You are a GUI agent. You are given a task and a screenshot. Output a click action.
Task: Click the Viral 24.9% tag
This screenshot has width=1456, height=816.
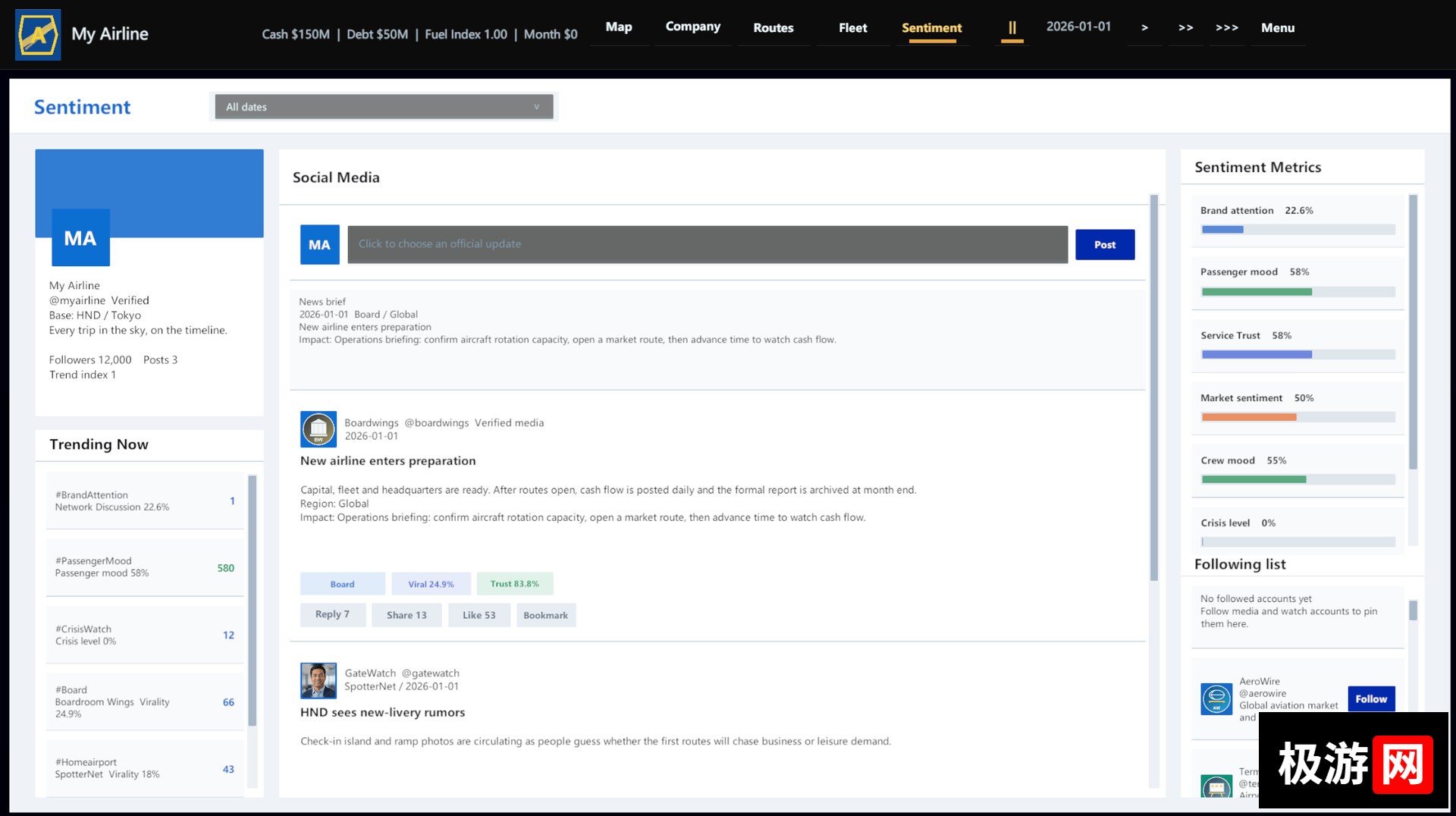click(x=431, y=584)
